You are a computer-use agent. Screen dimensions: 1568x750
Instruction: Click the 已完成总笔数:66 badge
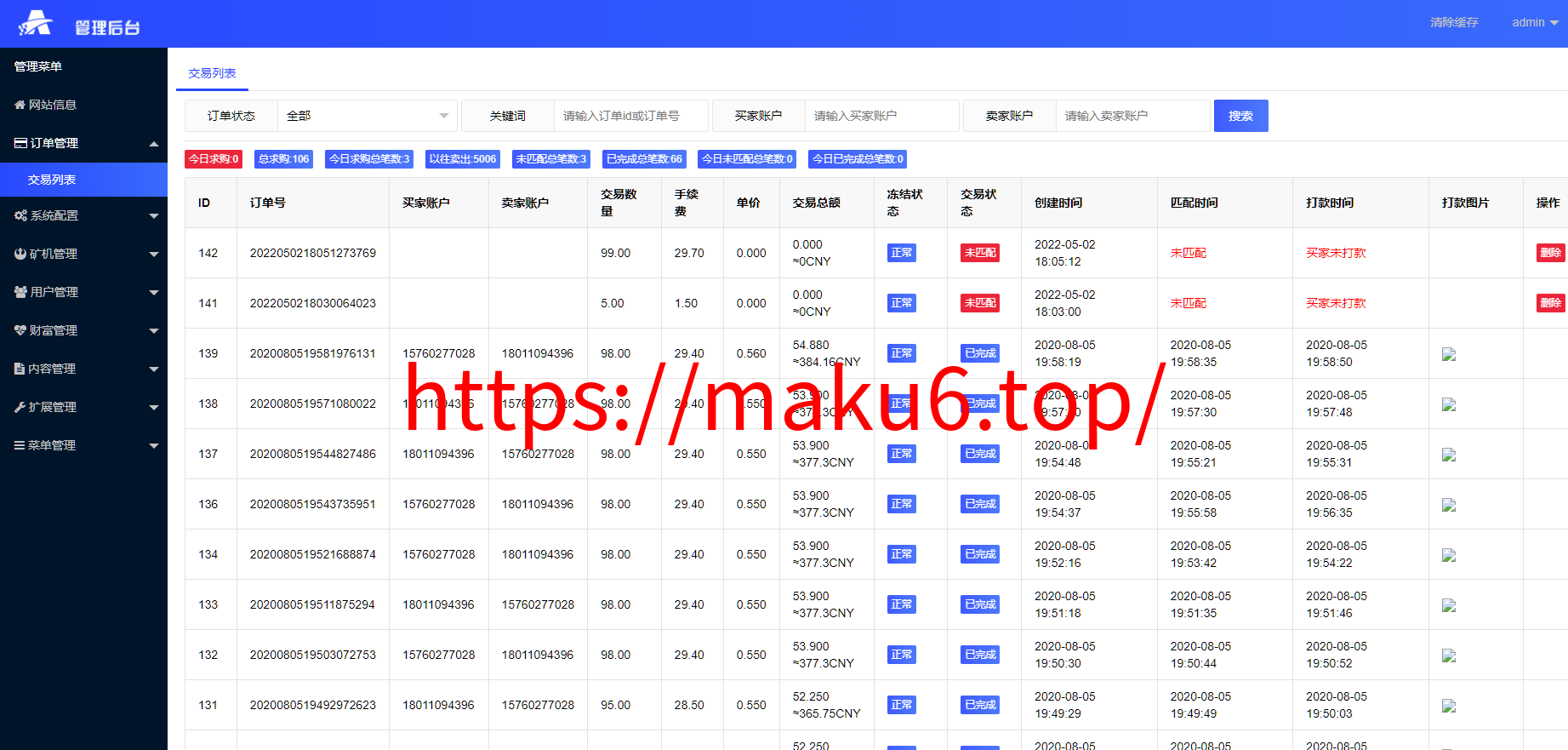coord(644,159)
